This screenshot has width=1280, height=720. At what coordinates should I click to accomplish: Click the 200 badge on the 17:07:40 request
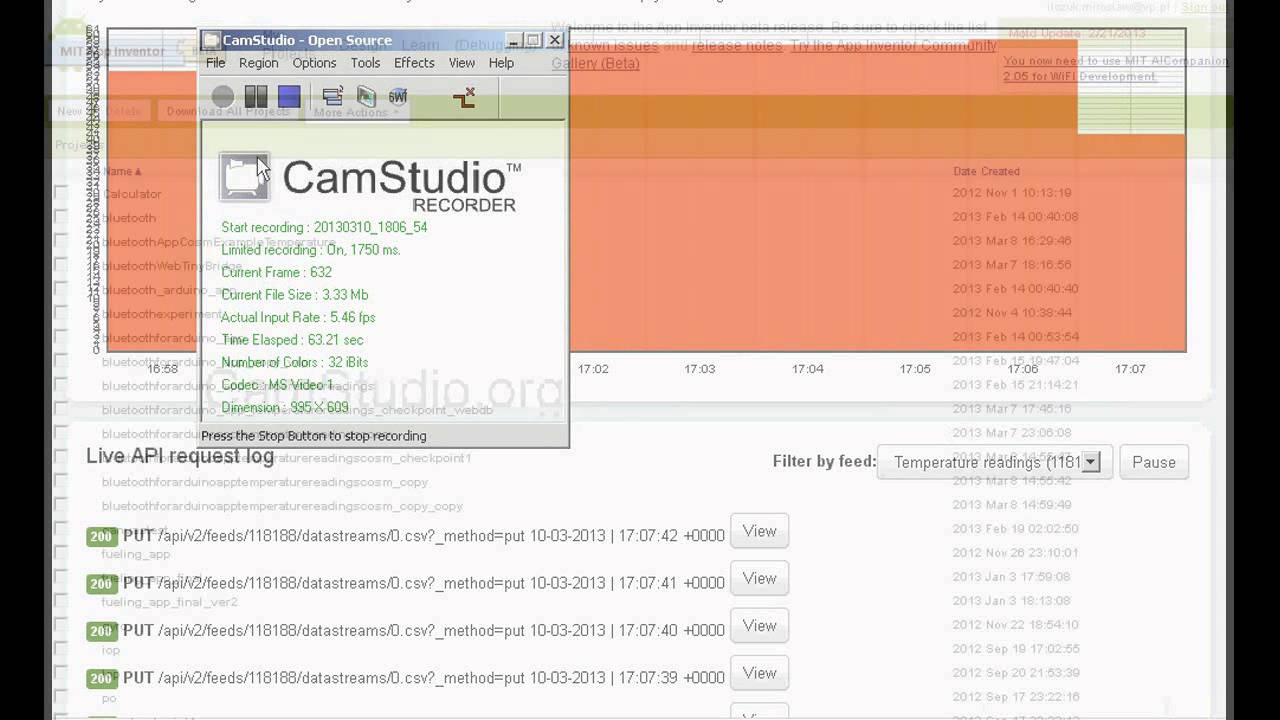tap(101, 631)
